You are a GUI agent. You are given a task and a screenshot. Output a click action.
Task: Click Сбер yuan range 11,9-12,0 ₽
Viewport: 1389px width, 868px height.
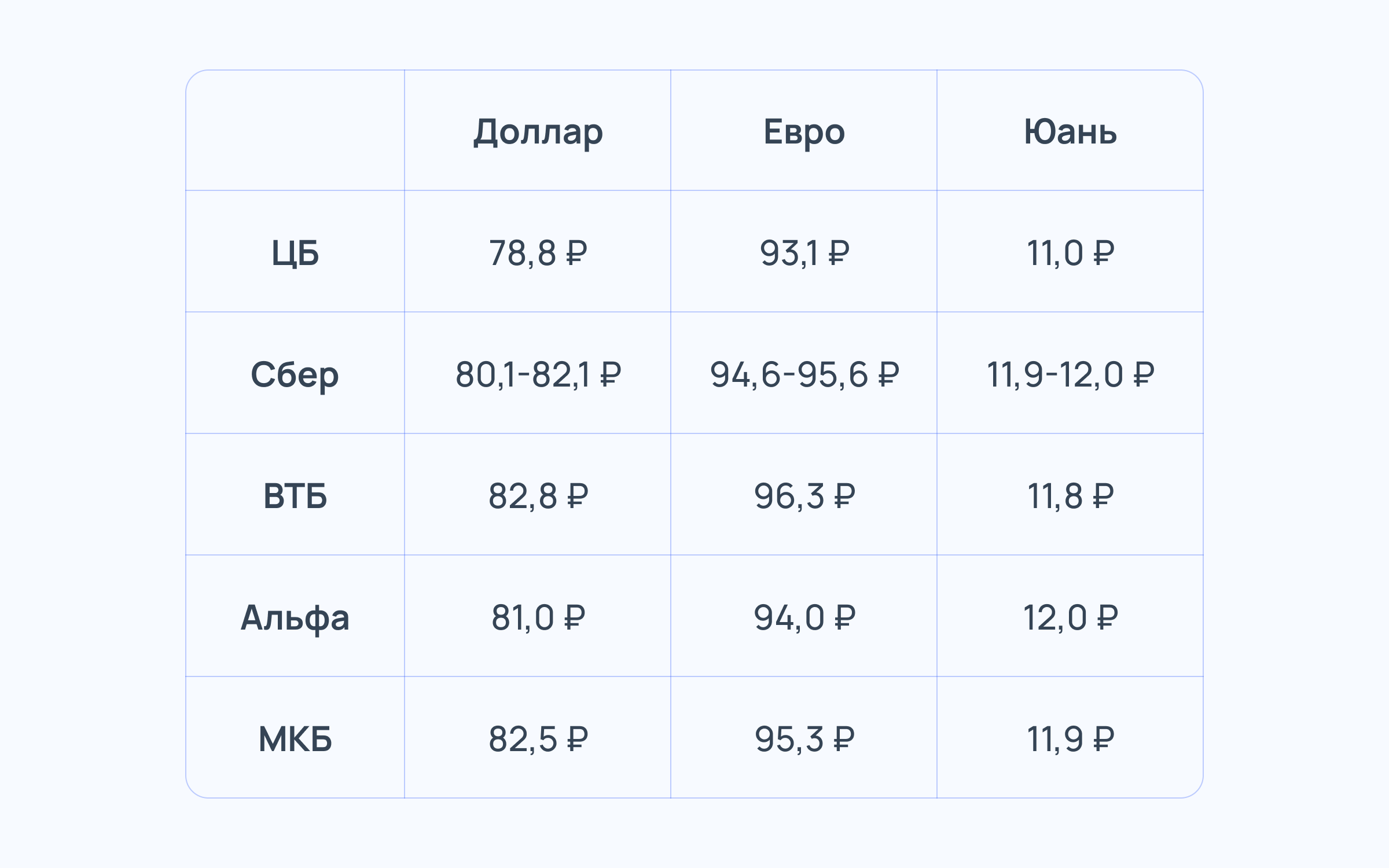click(x=1070, y=375)
